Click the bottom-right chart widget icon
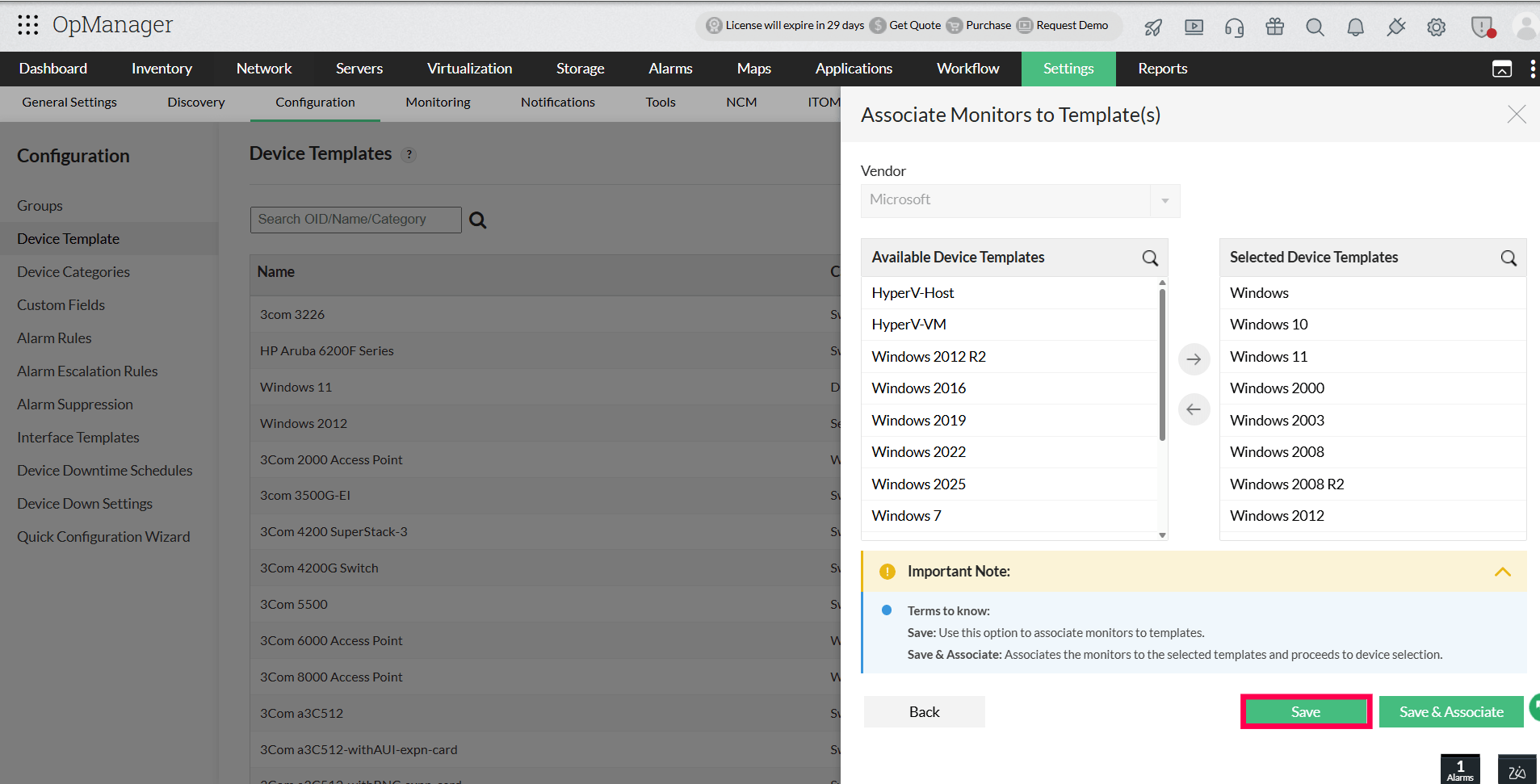The height and width of the screenshot is (784, 1540). pos(1517,770)
